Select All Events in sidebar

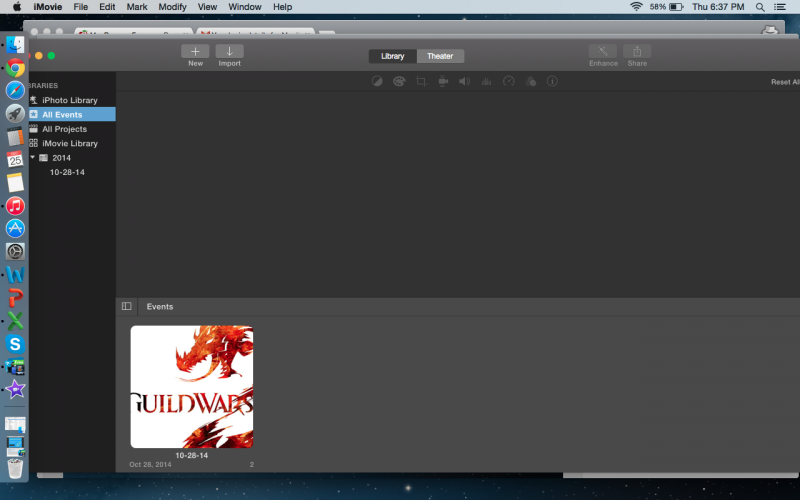pos(72,114)
